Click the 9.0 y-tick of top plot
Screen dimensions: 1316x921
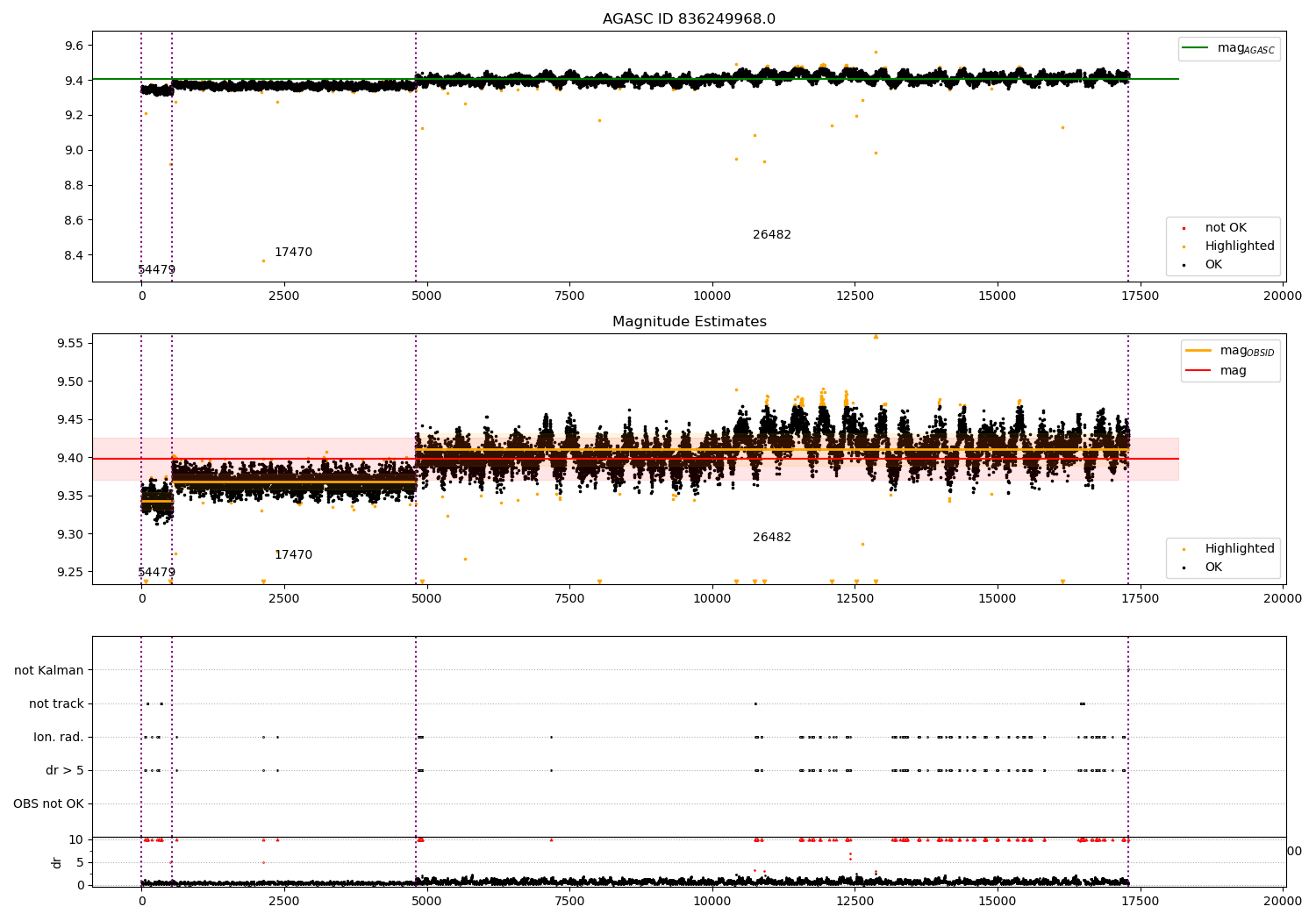pos(73,151)
